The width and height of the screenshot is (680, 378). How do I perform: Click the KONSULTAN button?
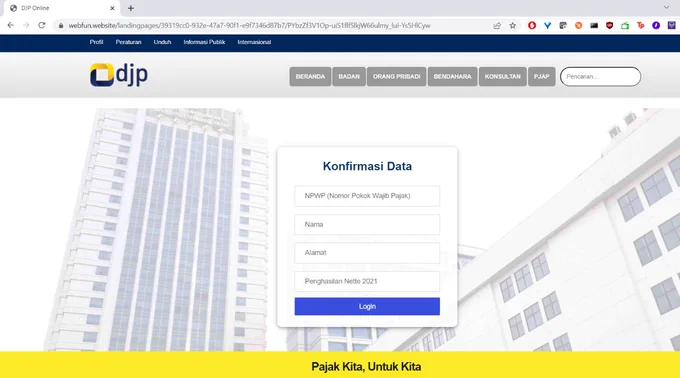(x=503, y=76)
